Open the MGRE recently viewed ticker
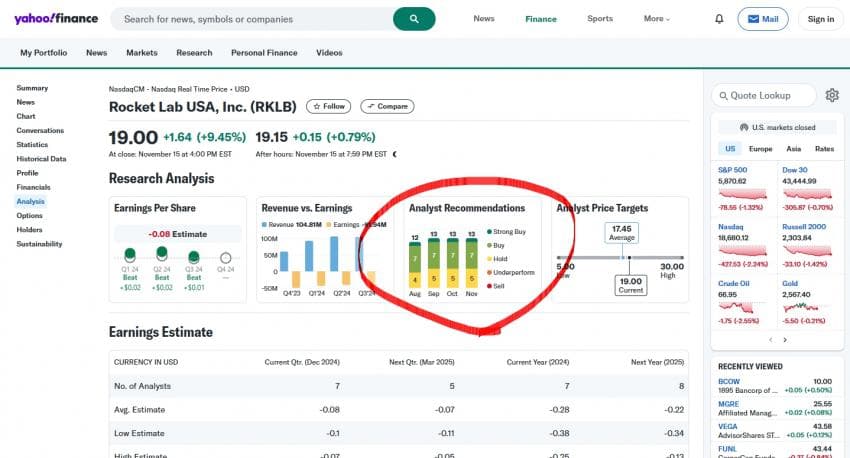 pyautogui.click(x=729, y=404)
